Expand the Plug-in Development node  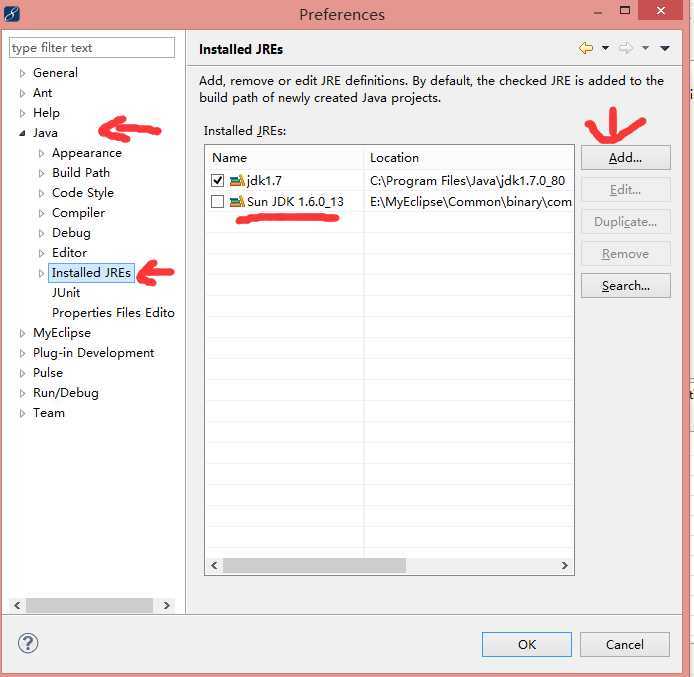pyautogui.click(x=23, y=353)
